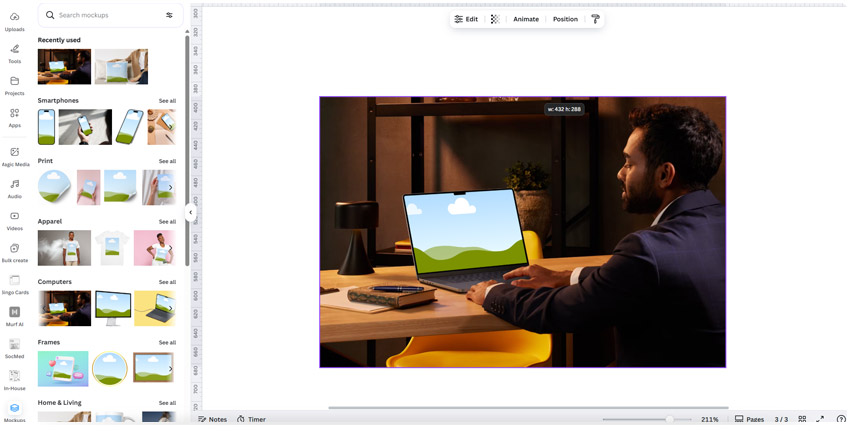
Task: Show more Apparel mockups with arrow
Action: point(170,248)
